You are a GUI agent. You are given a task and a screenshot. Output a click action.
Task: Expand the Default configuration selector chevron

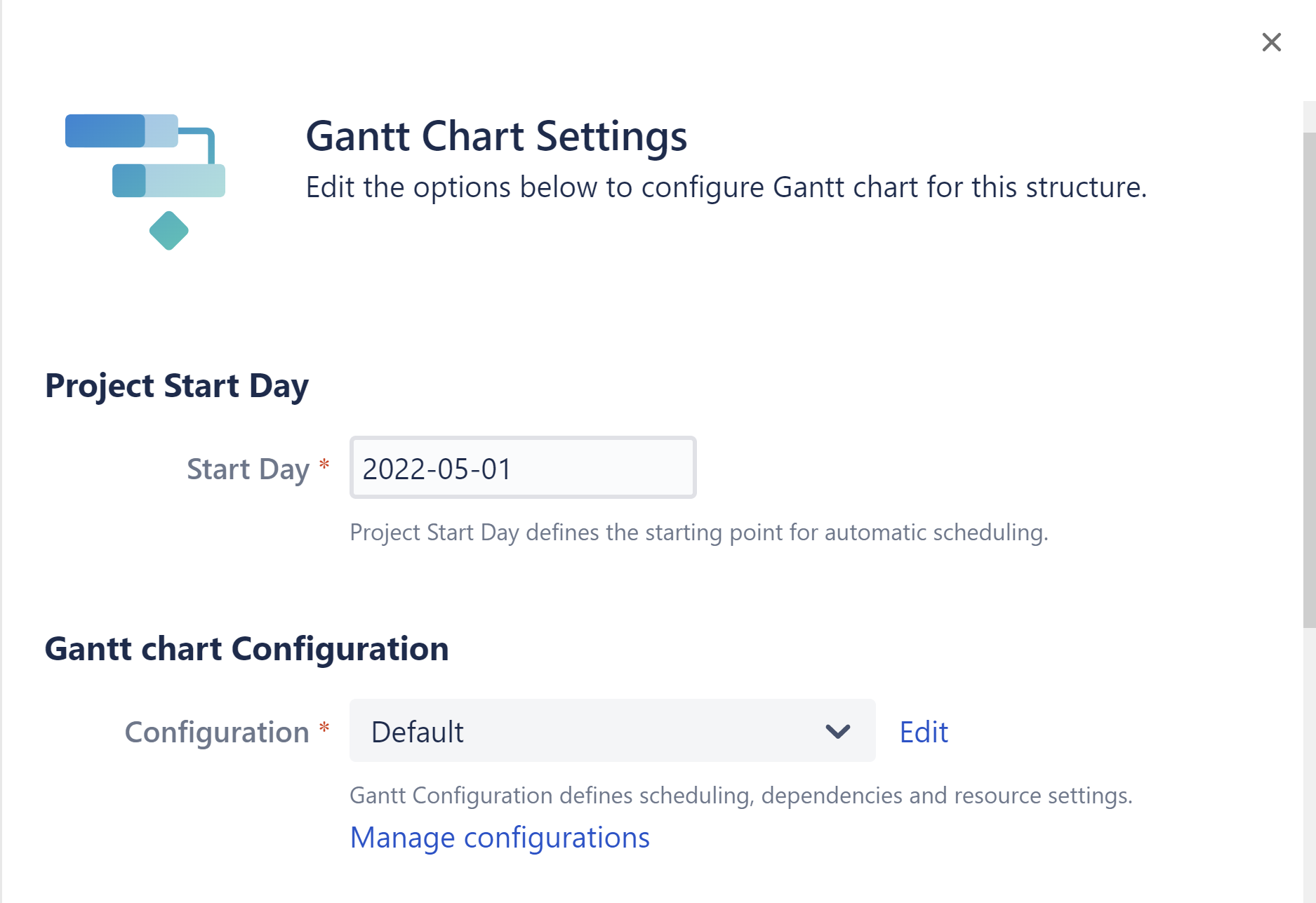[x=837, y=731]
